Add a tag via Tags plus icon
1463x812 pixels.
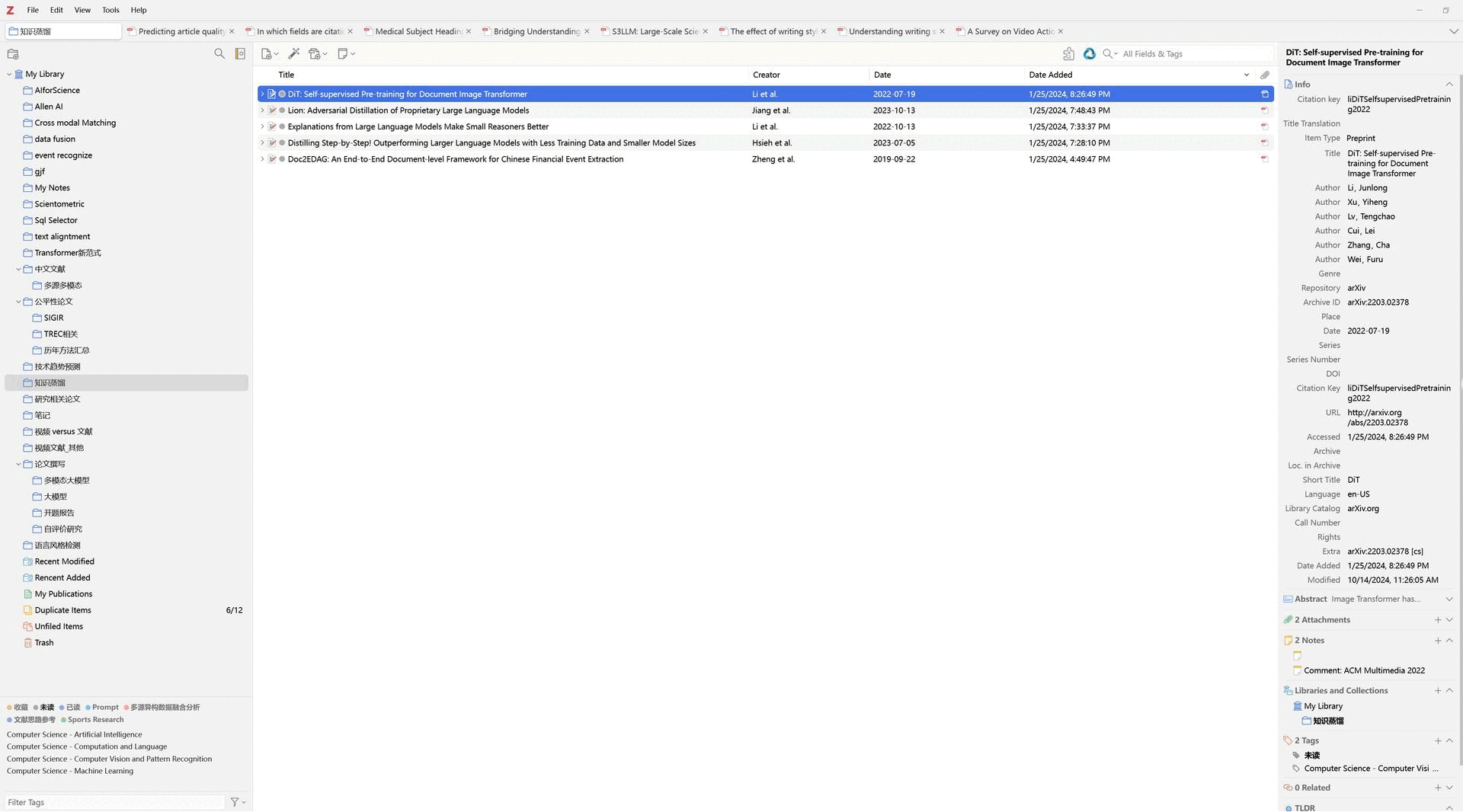pos(1438,742)
